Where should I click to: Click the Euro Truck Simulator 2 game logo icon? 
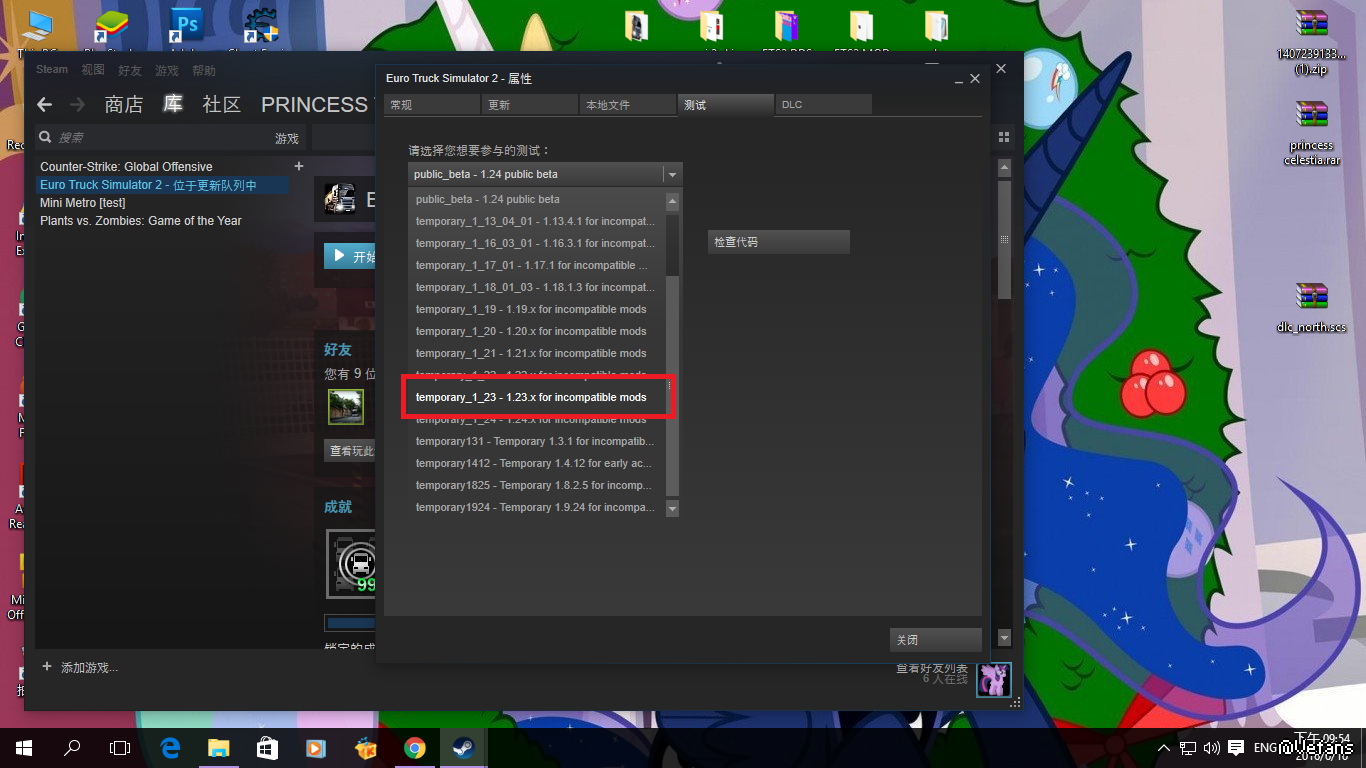[340, 199]
